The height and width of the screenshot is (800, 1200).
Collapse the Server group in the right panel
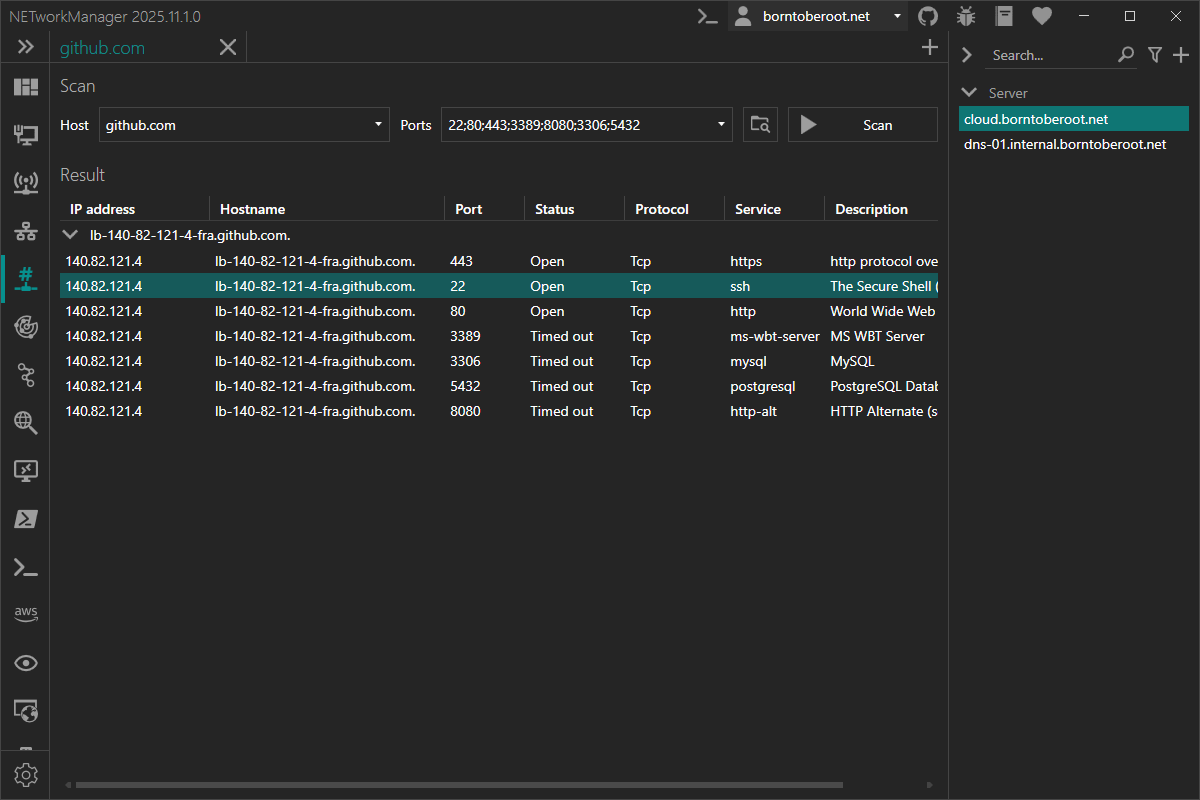coord(967,92)
